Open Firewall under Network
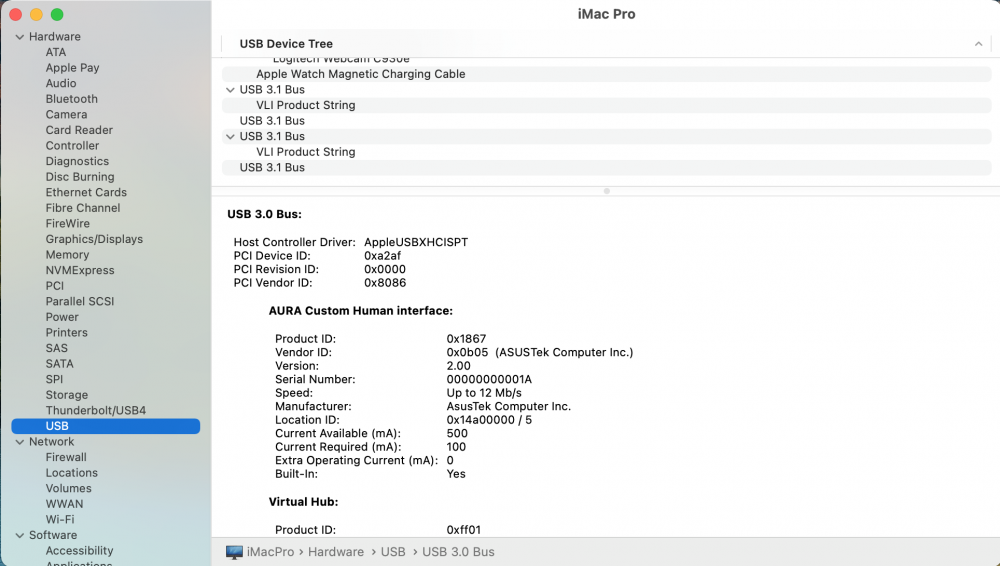The image size is (1000, 566). [66, 458]
